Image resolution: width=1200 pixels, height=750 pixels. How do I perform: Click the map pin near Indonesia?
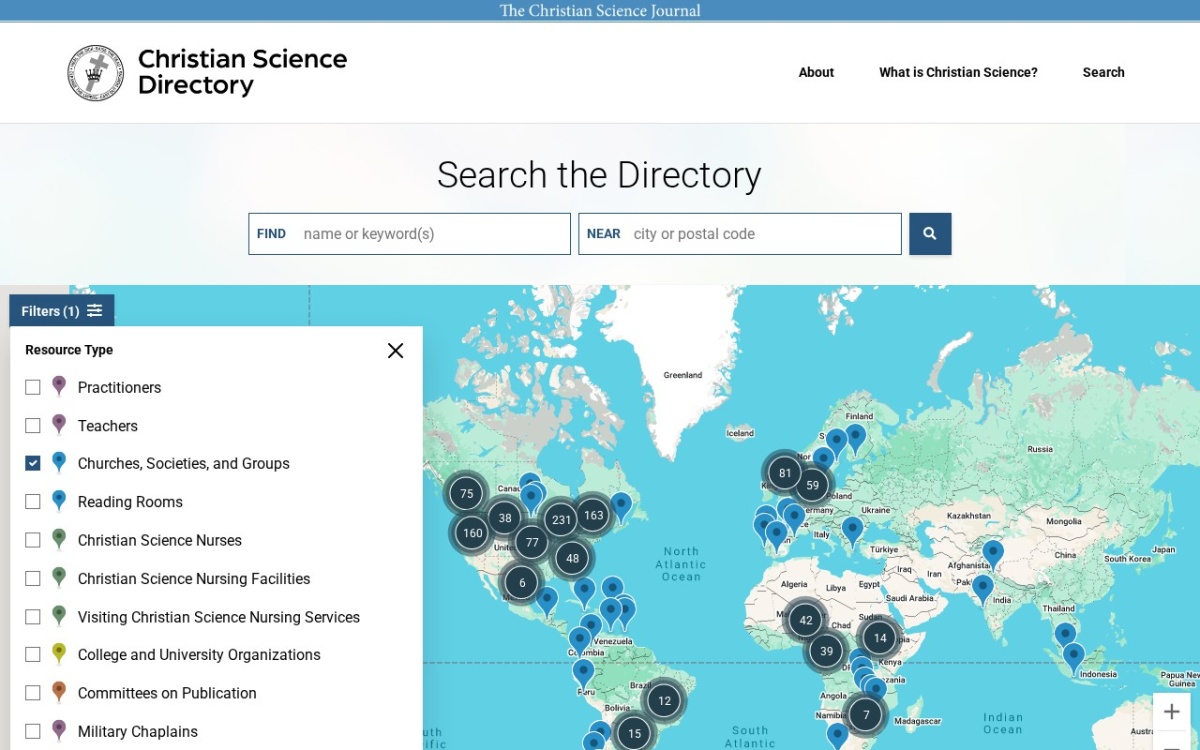tap(1073, 657)
